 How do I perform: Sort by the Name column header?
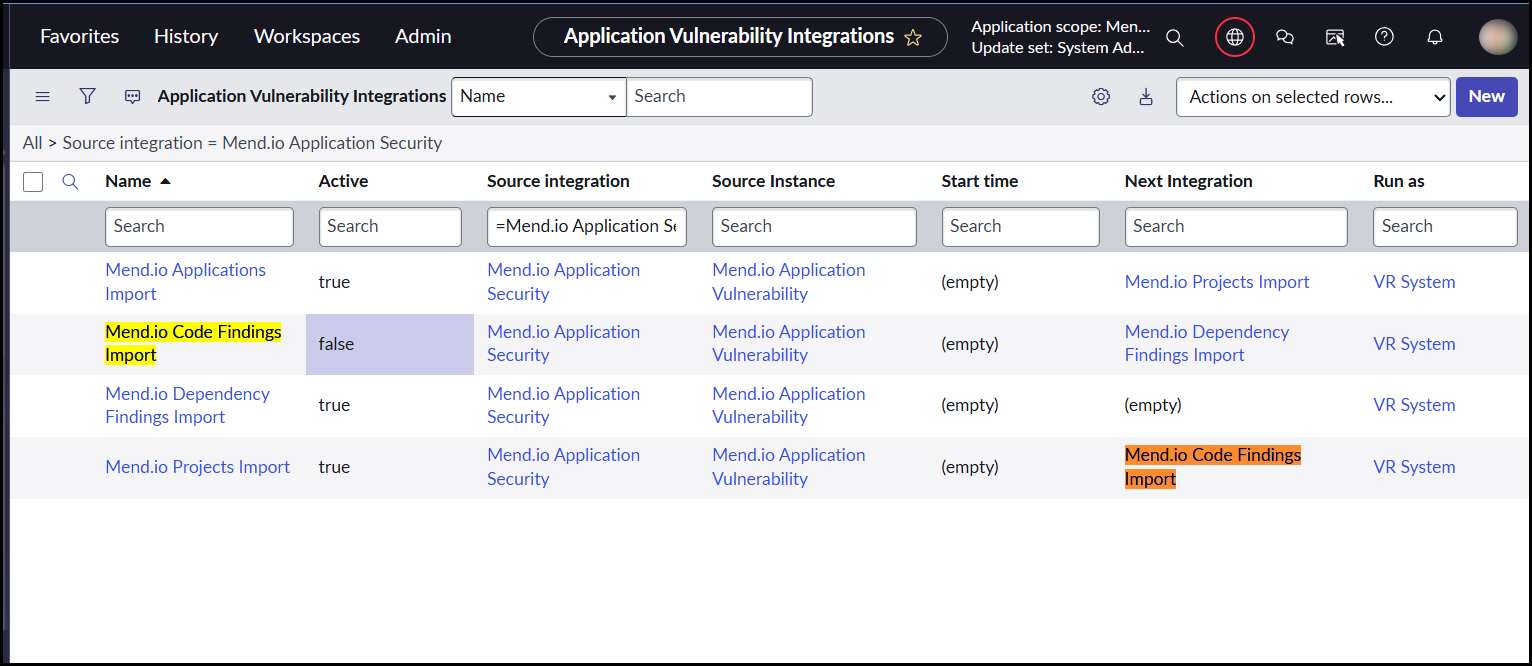128,181
